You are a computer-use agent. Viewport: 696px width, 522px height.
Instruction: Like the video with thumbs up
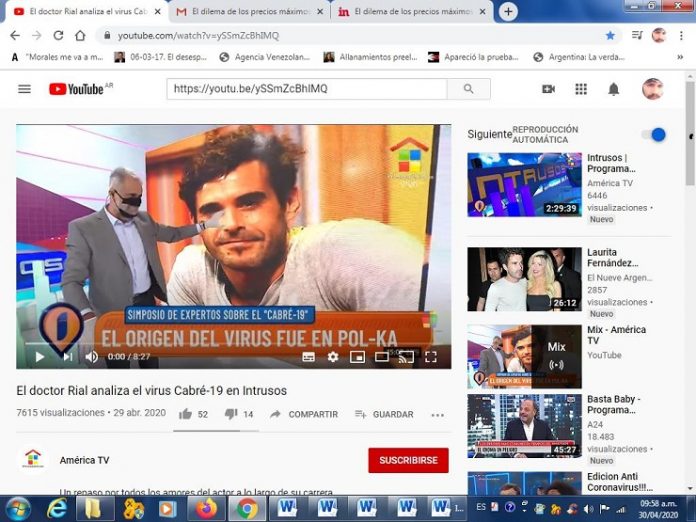185,414
